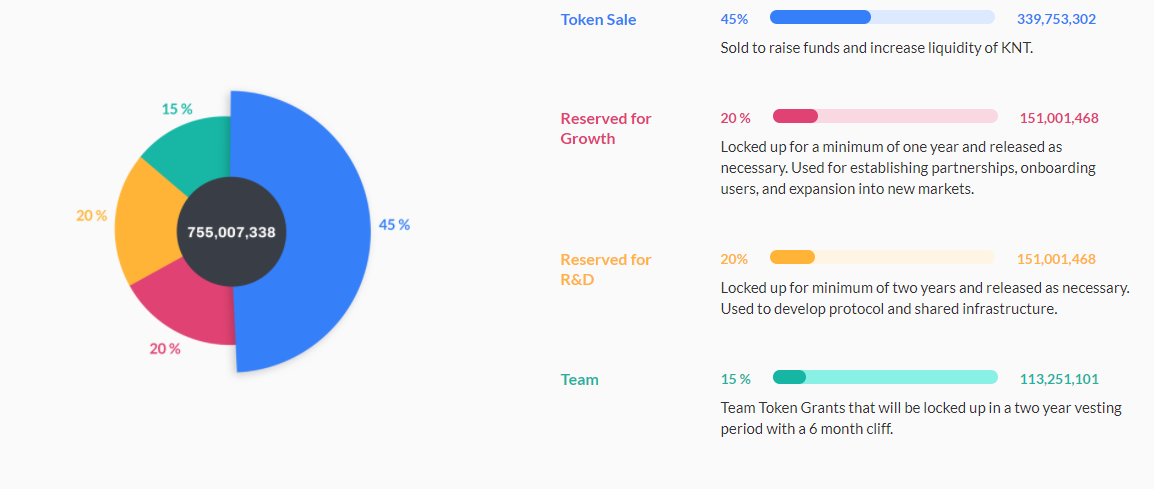1154x489 pixels.
Task: Click the pink 151,001,468 Growth amount
Action: click(x=1058, y=118)
